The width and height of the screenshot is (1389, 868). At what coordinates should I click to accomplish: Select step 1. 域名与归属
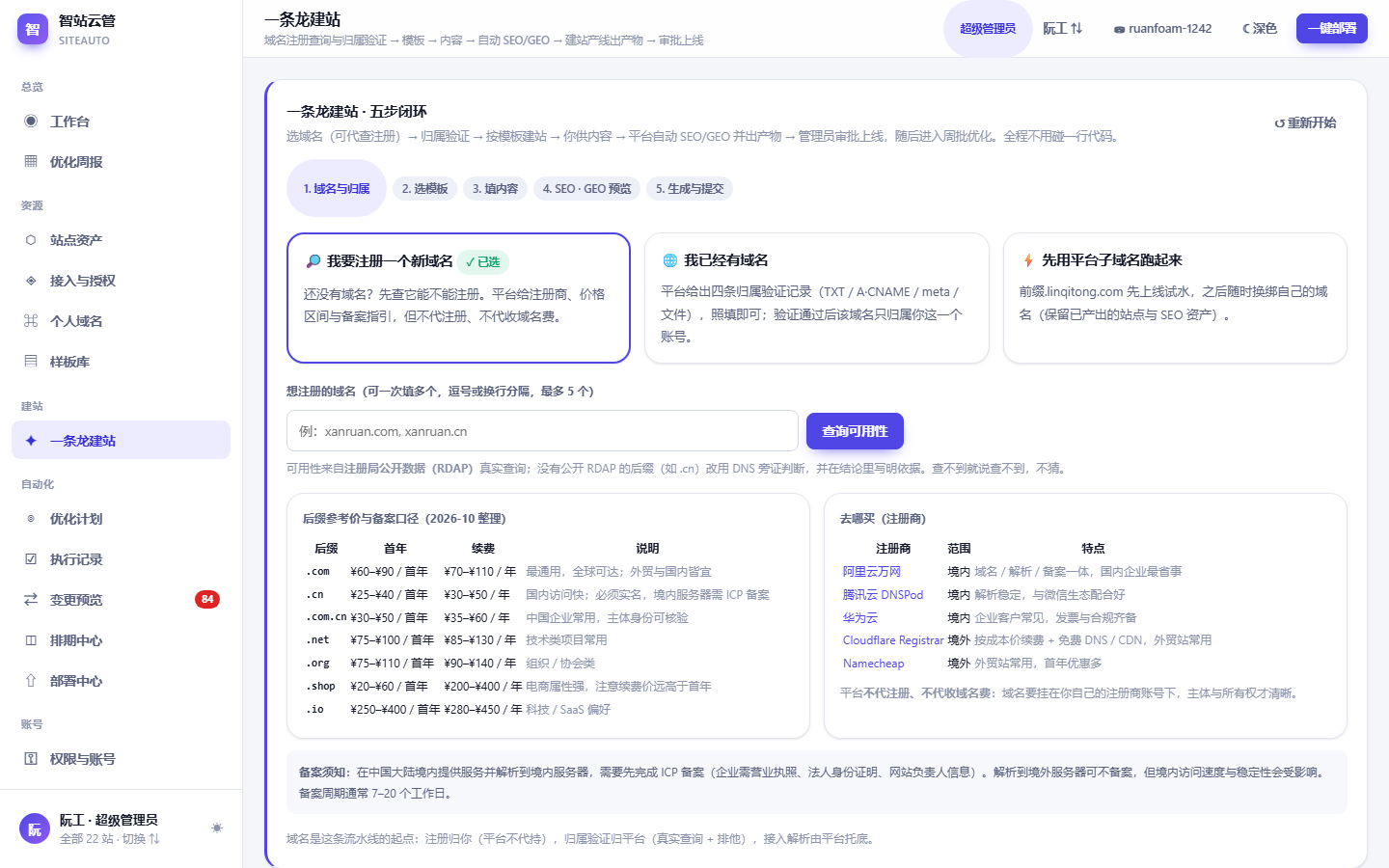(x=337, y=189)
